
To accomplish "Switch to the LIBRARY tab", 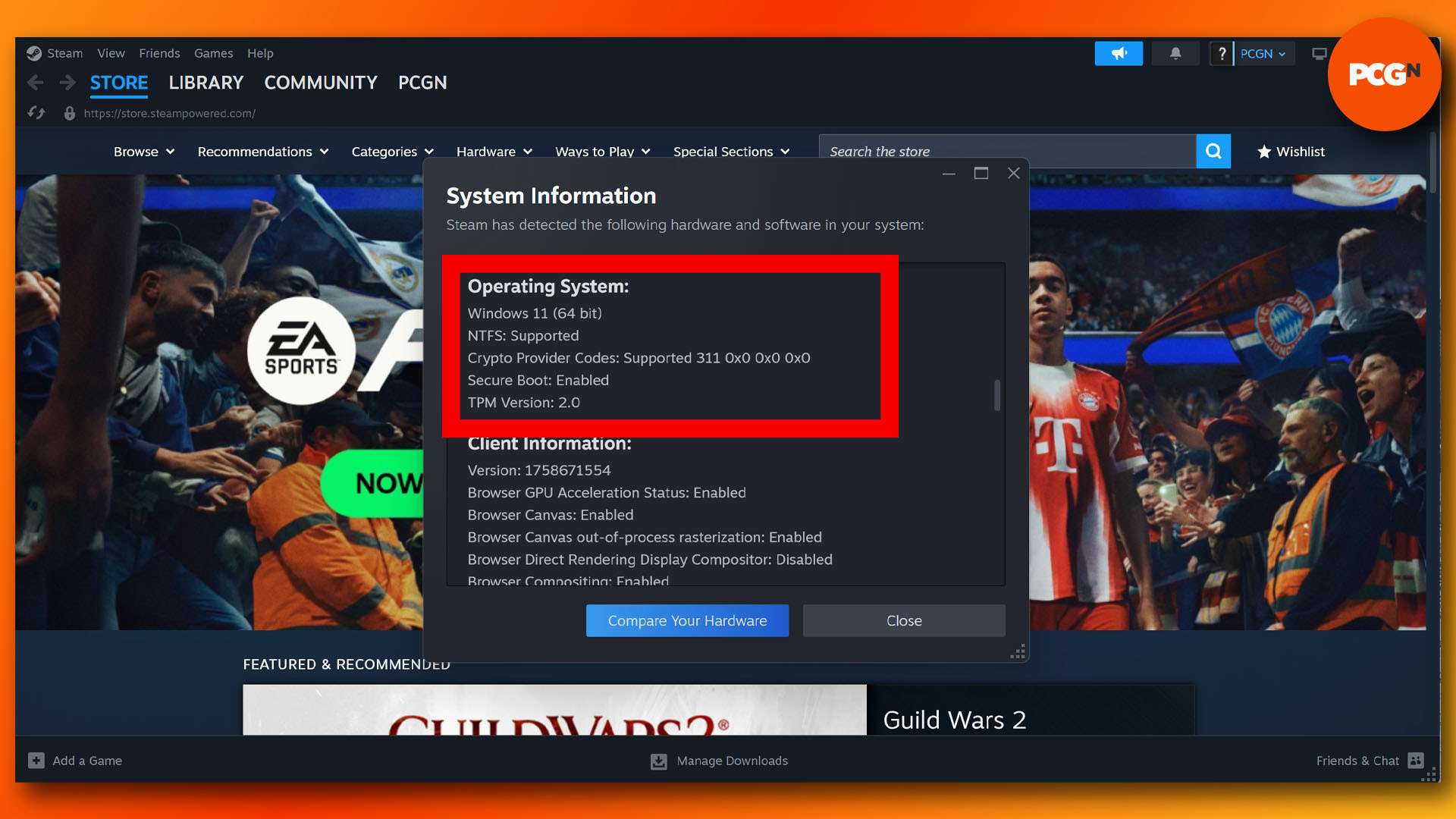I will point(206,83).
